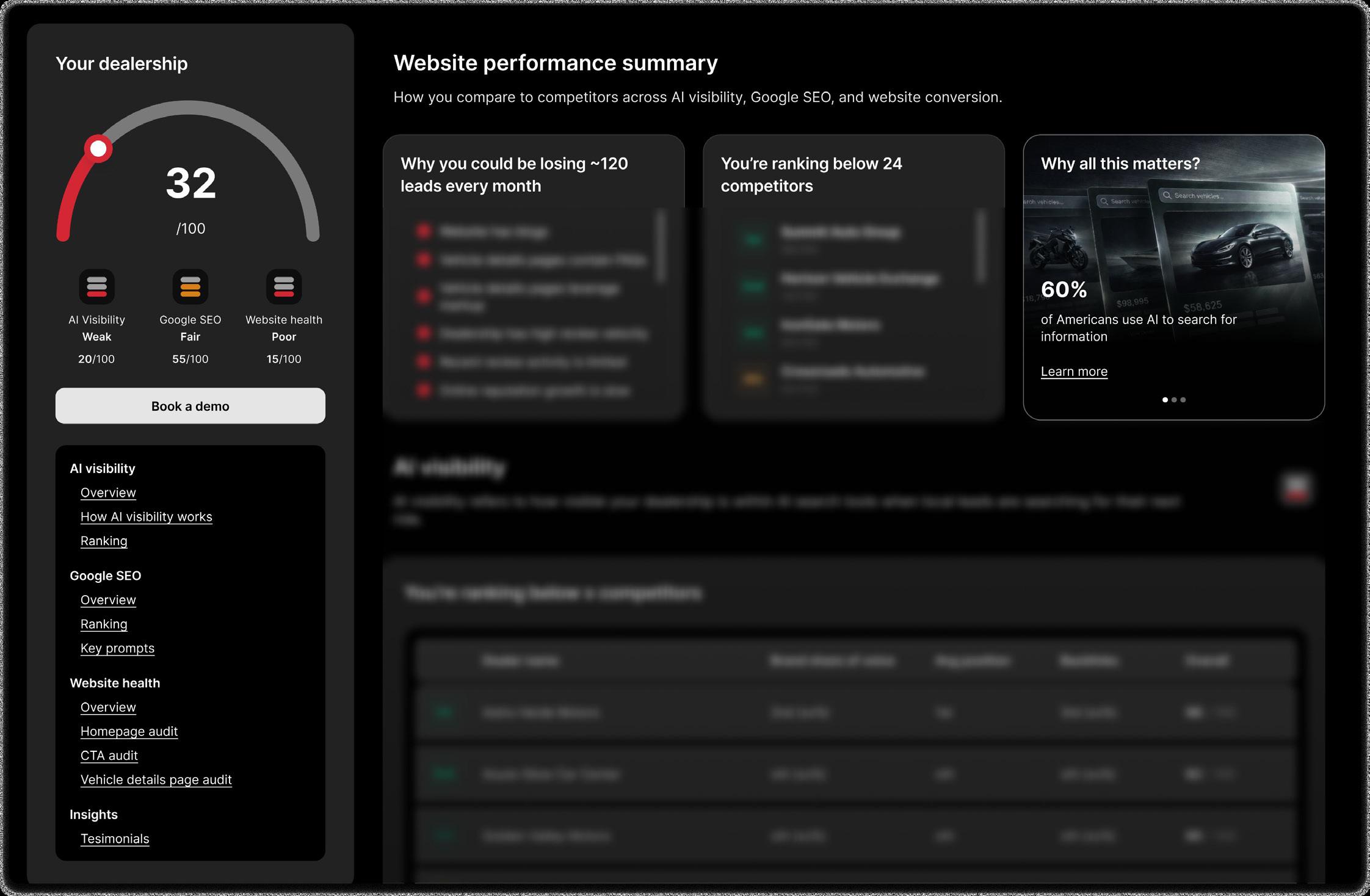The image size is (1370, 896).
Task: Open Vehicle details page audit
Action: (156, 779)
